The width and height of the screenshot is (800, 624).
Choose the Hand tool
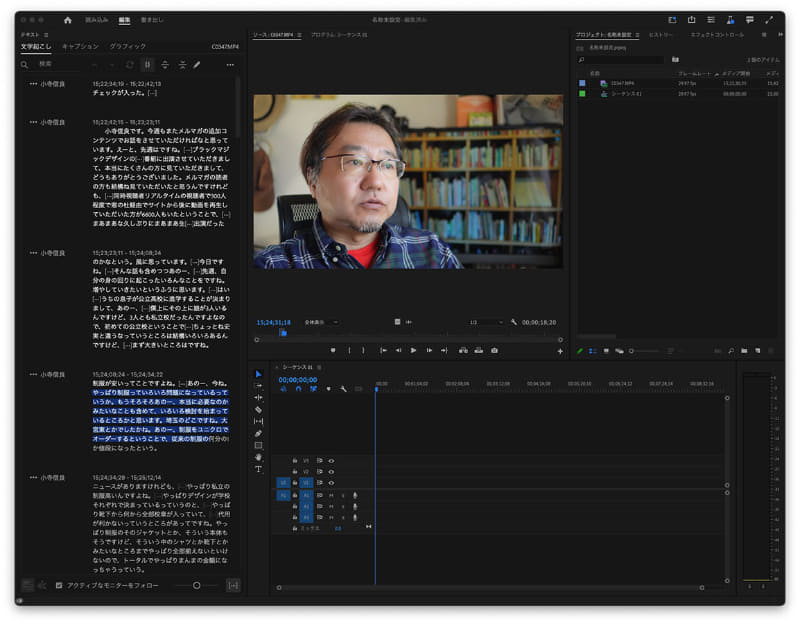click(x=258, y=457)
